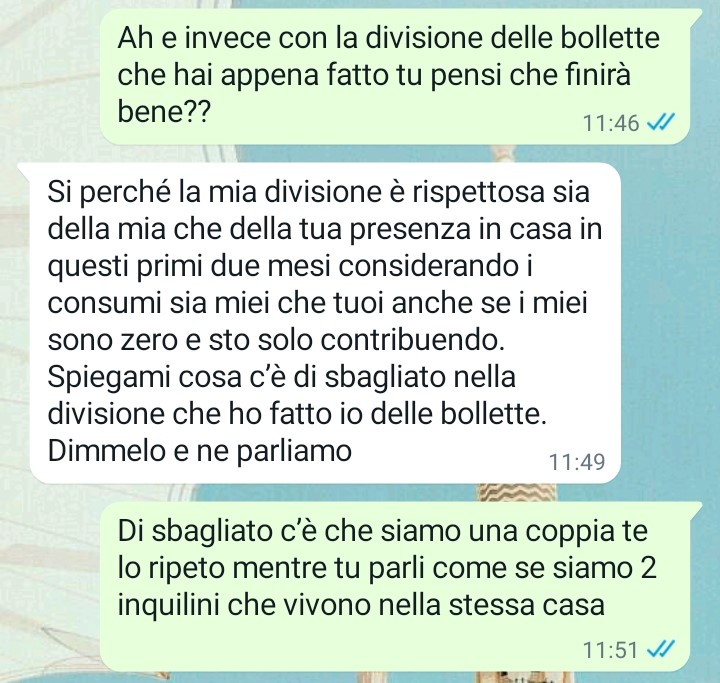Select the received message starting "Si perché la mia"
This screenshot has width=720, height=683.
click(x=325, y=323)
